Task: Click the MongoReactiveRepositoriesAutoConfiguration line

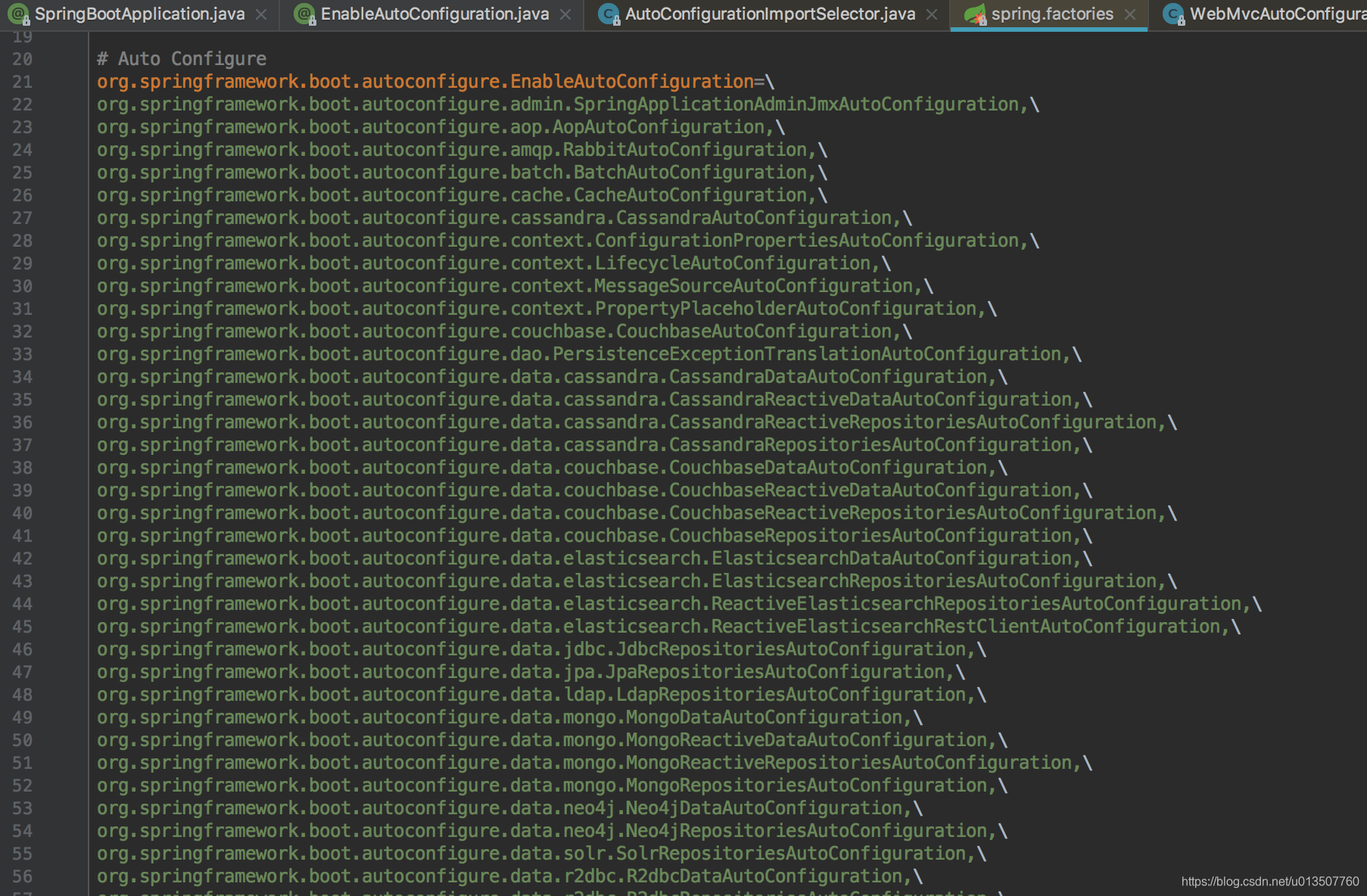Action: (594, 763)
